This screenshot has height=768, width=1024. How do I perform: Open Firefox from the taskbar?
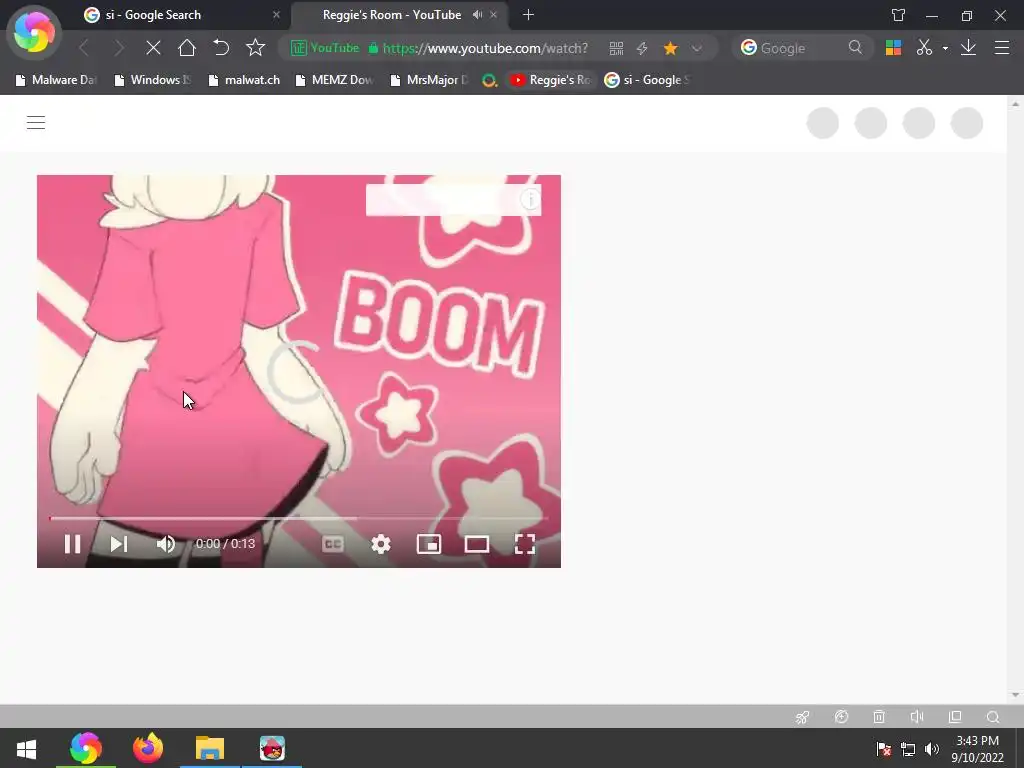pyautogui.click(x=148, y=748)
